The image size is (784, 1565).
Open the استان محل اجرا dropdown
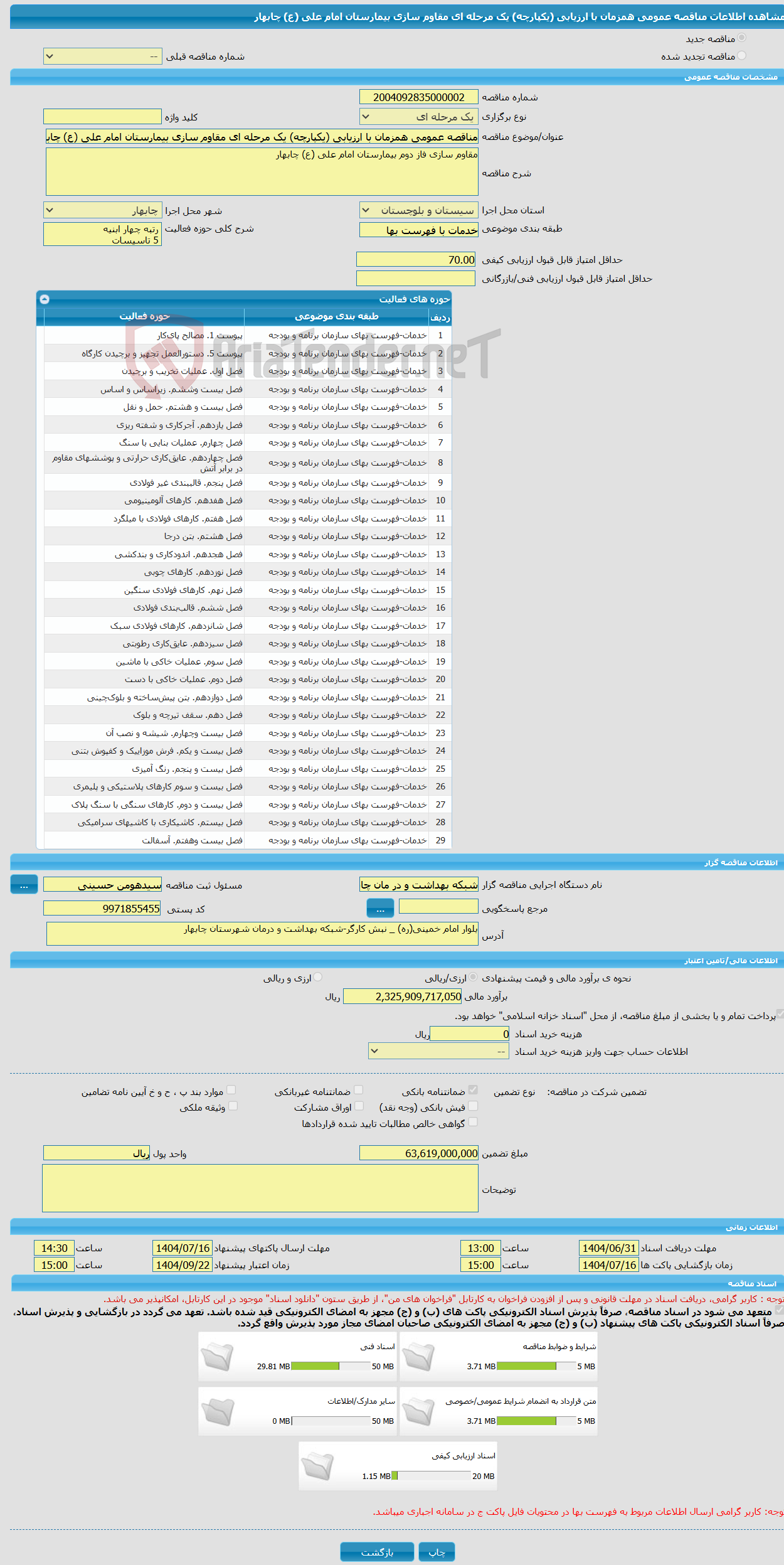click(x=418, y=210)
